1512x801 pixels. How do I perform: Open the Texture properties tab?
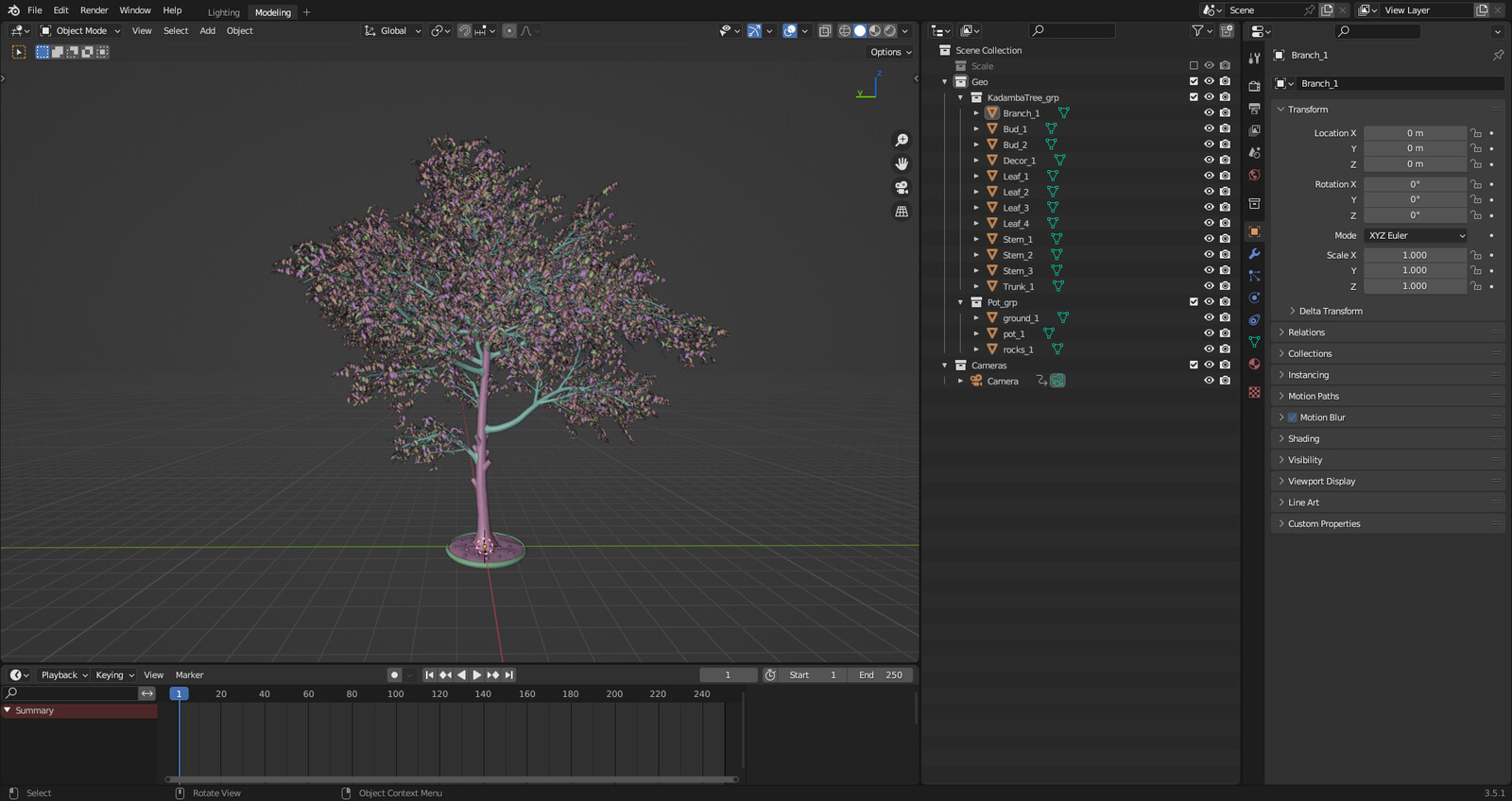1254,392
